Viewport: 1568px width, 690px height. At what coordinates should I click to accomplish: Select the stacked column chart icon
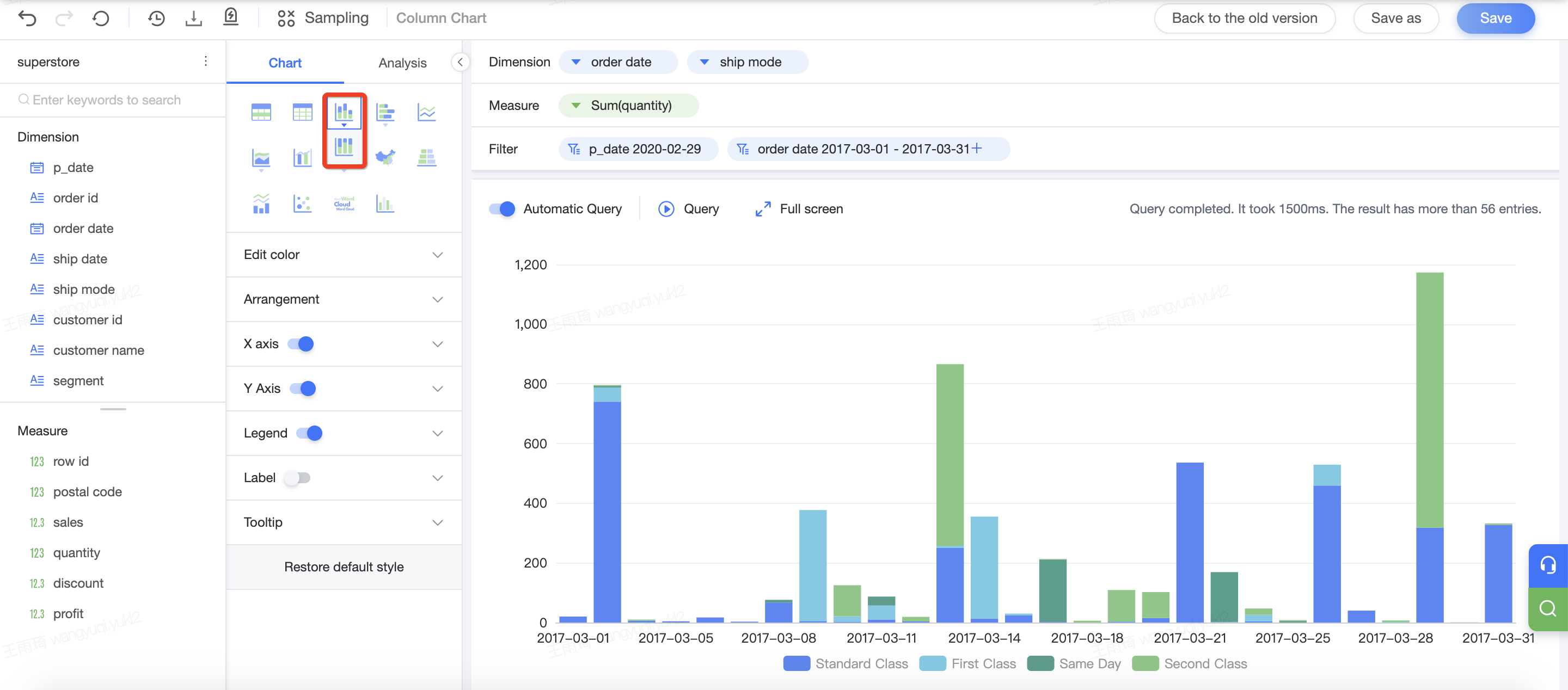(344, 112)
